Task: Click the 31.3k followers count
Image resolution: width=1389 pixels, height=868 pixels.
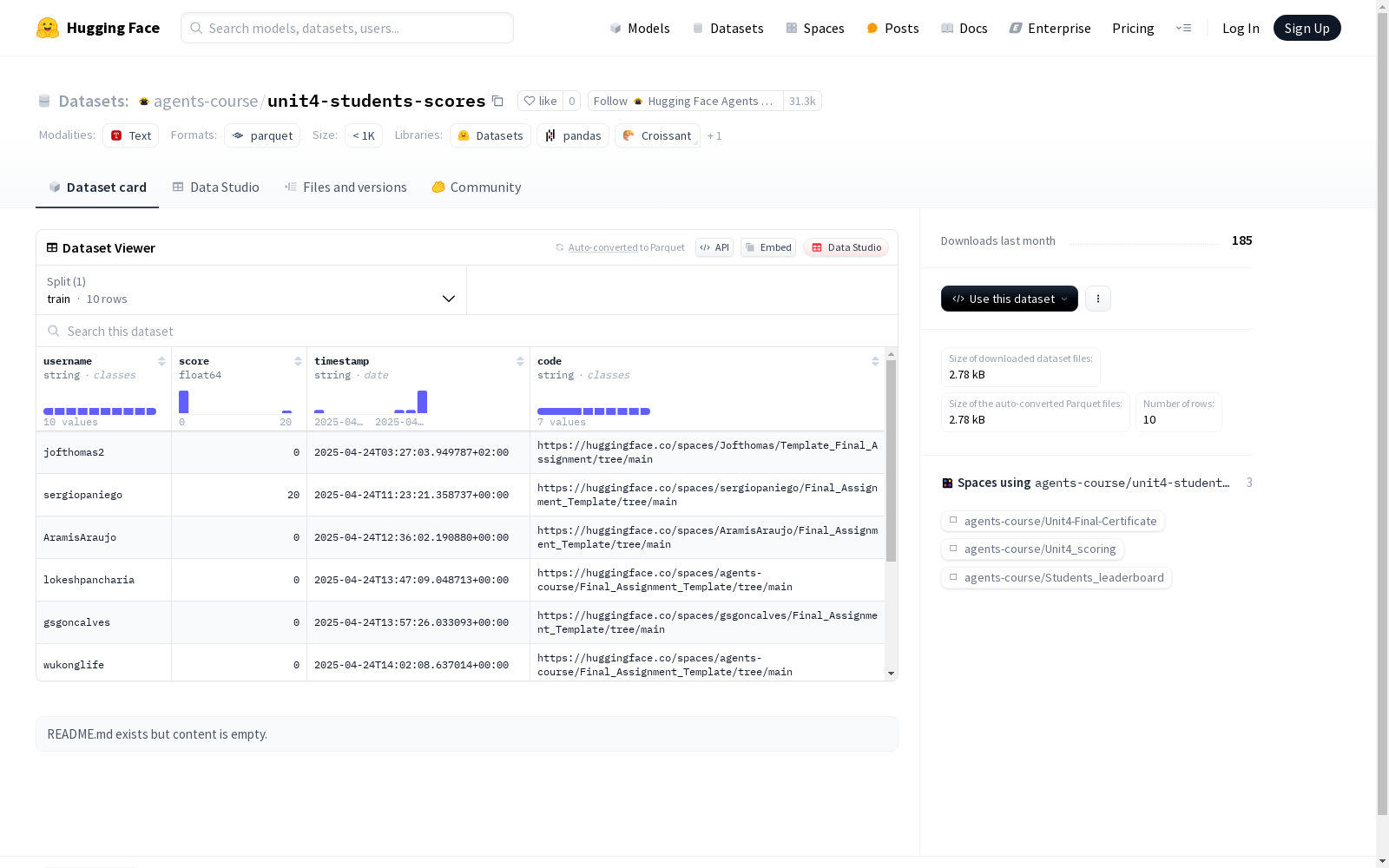Action: click(802, 101)
